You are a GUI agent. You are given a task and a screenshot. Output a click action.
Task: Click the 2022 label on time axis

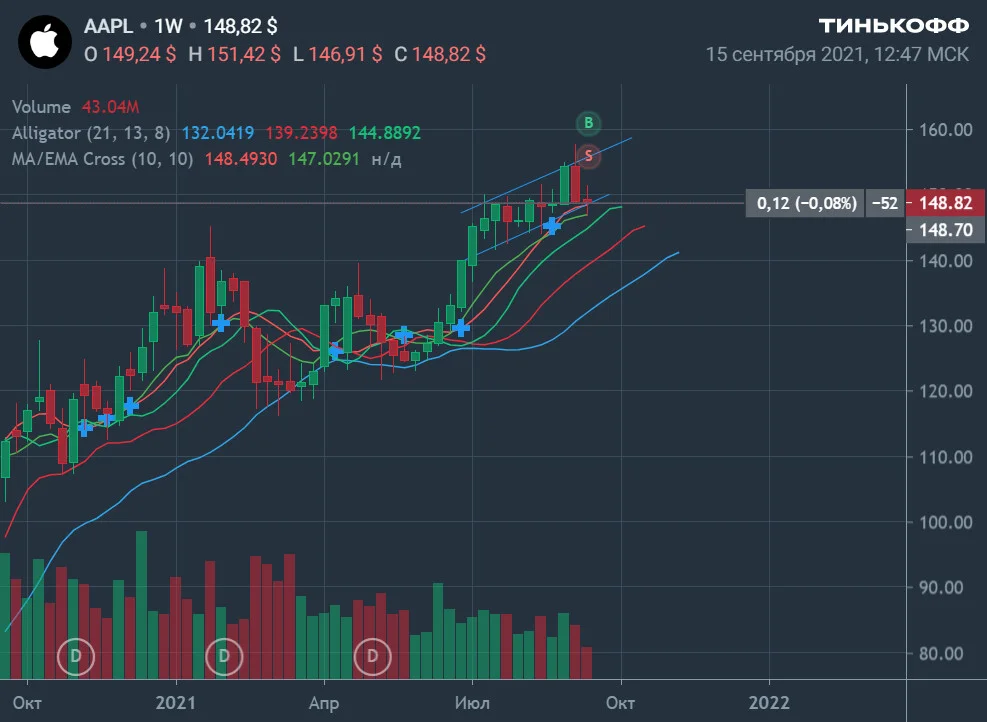point(769,702)
